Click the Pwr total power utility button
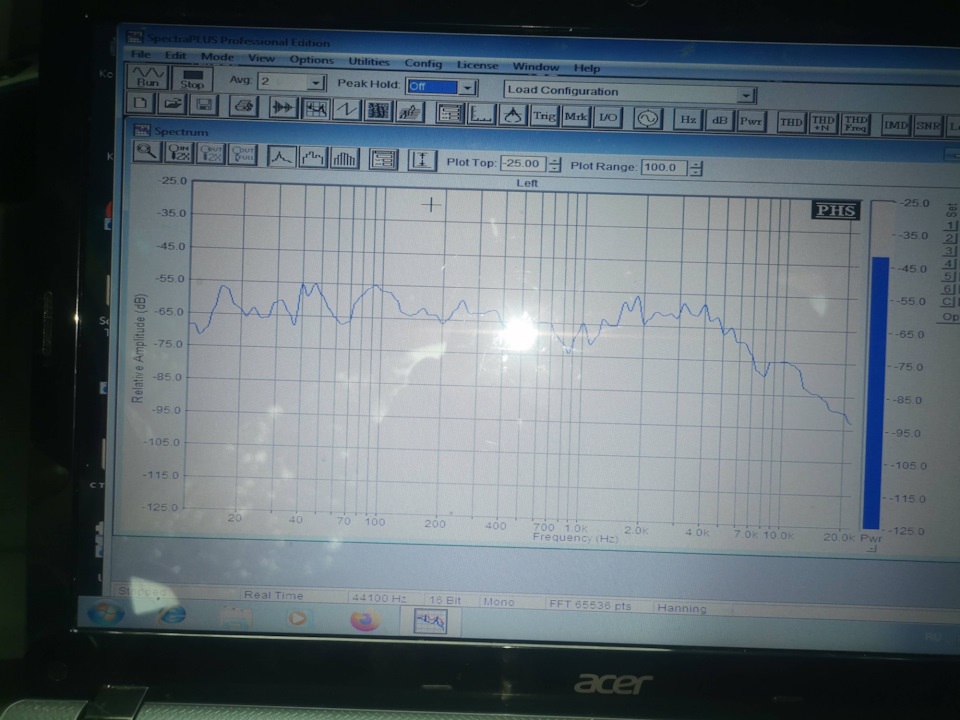Image resolution: width=960 pixels, height=720 pixels. click(751, 121)
